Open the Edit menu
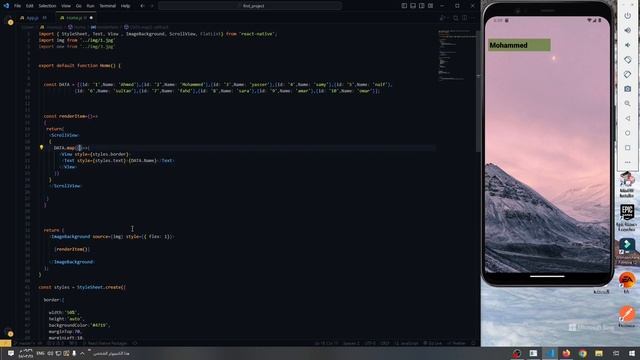This screenshot has width=640, height=360. [x=30, y=6]
